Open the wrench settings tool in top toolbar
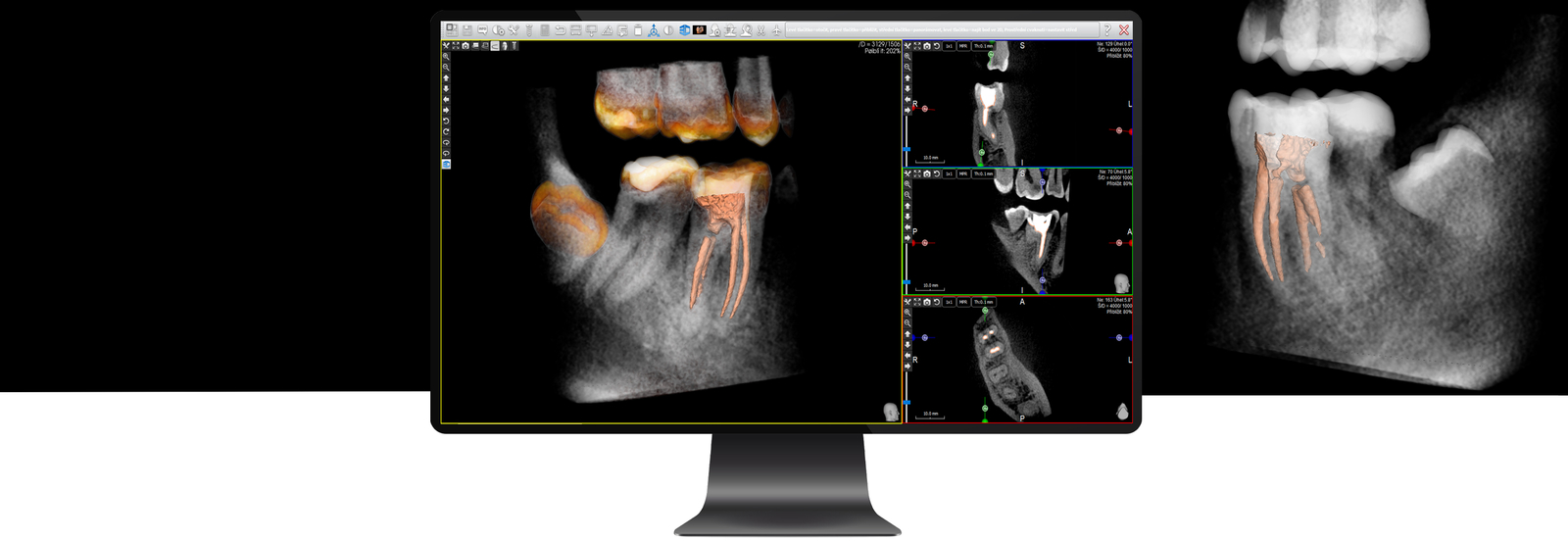The height and width of the screenshot is (541, 1568). (513, 30)
